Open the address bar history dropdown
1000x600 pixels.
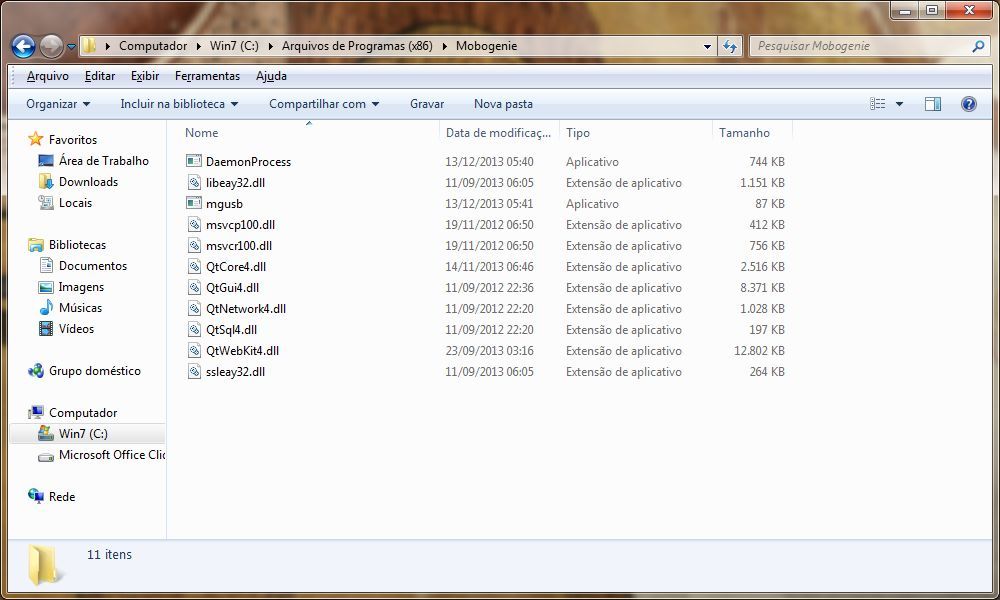tap(707, 47)
